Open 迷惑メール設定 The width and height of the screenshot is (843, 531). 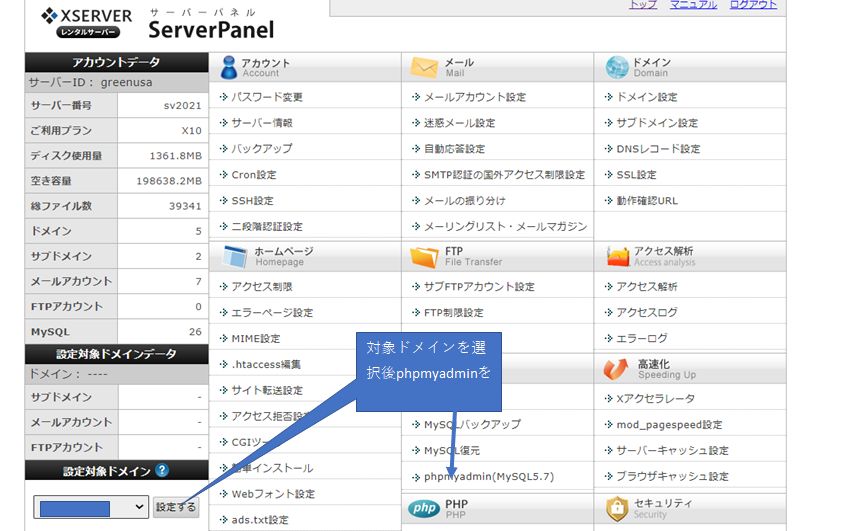click(459, 123)
